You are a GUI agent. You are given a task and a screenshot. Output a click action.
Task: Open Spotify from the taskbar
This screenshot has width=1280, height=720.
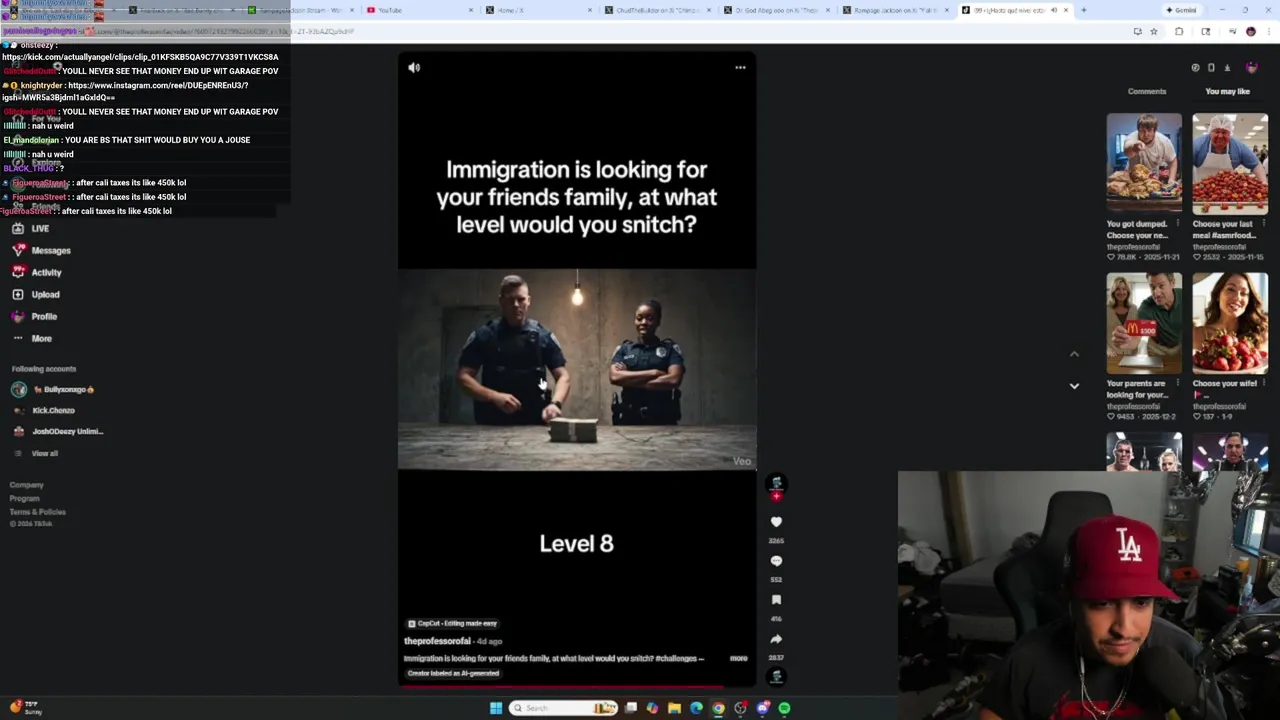pos(784,708)
